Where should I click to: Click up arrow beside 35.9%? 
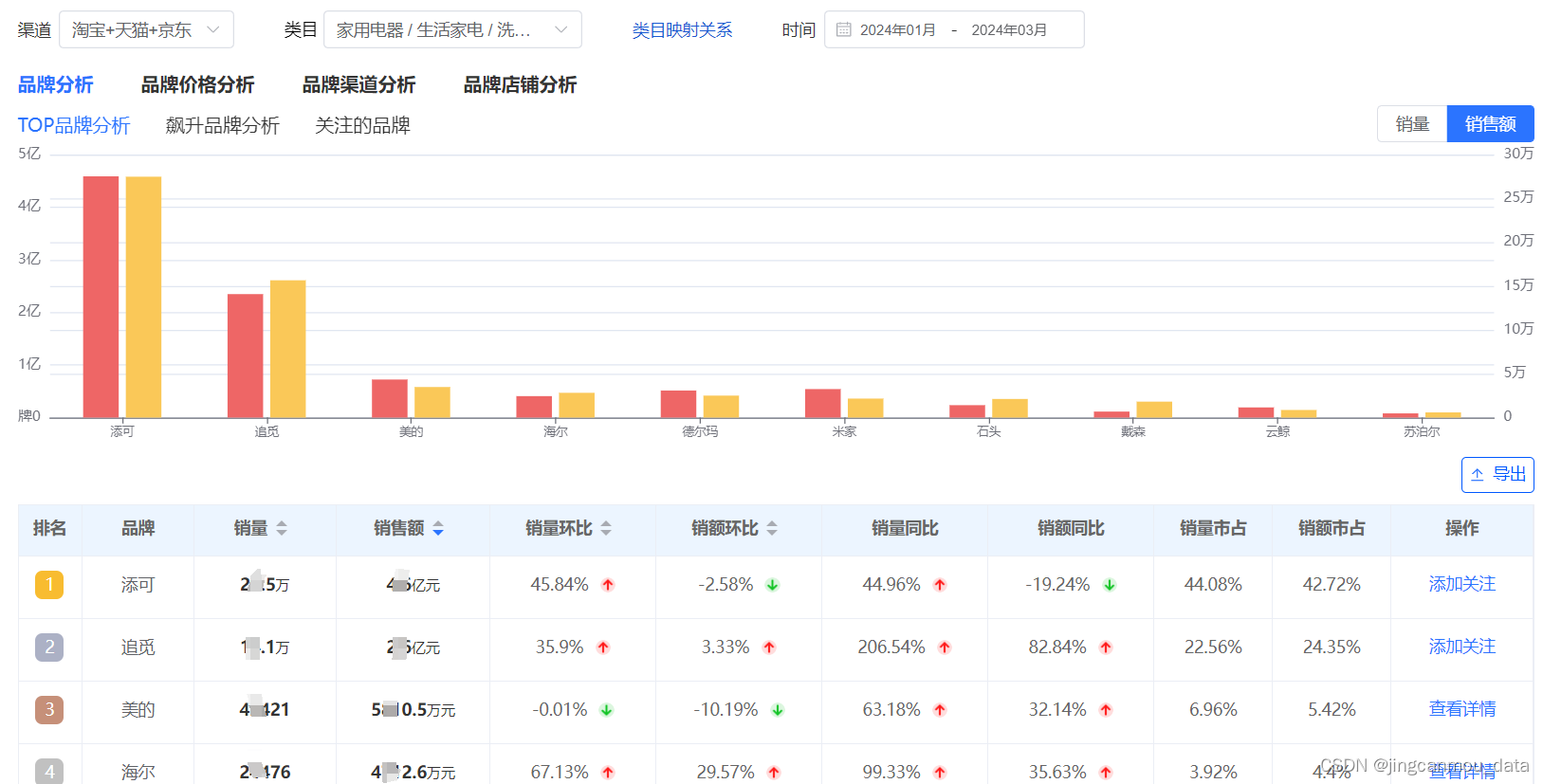(x=603, y=647)
